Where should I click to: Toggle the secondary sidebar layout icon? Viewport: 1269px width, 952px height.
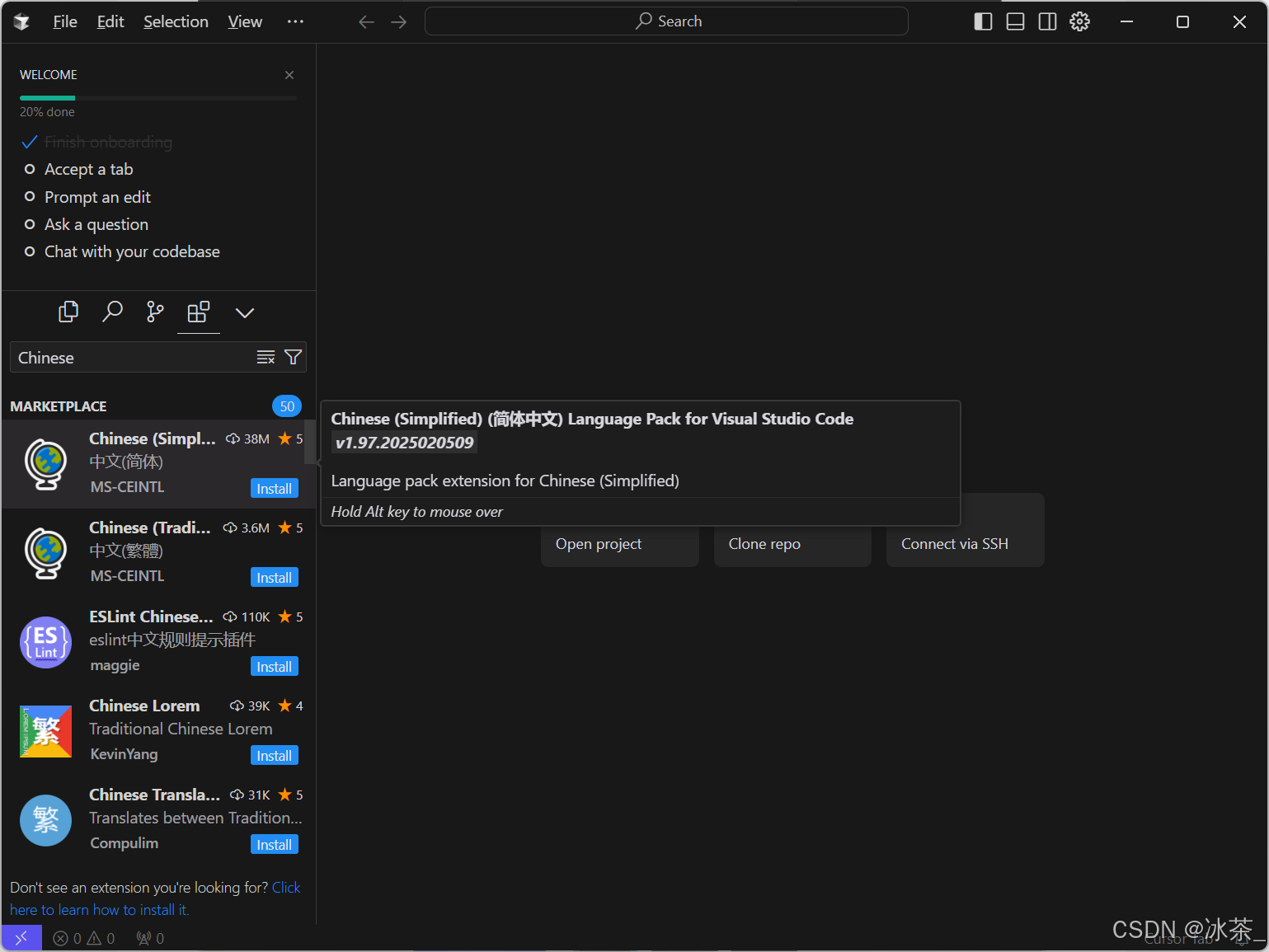(1047, 21)
